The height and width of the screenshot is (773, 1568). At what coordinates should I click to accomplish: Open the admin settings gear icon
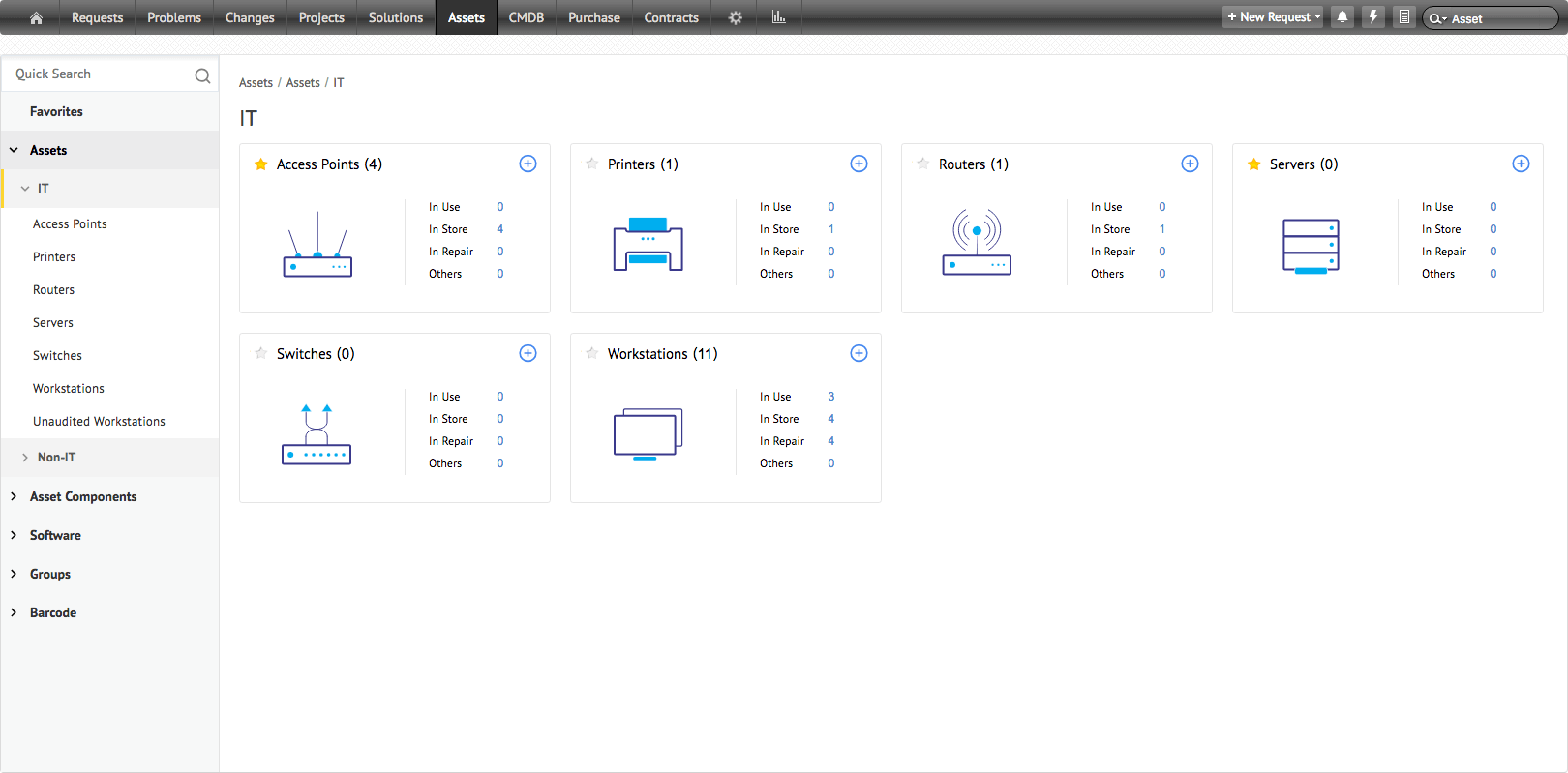[x=736, y=17]
